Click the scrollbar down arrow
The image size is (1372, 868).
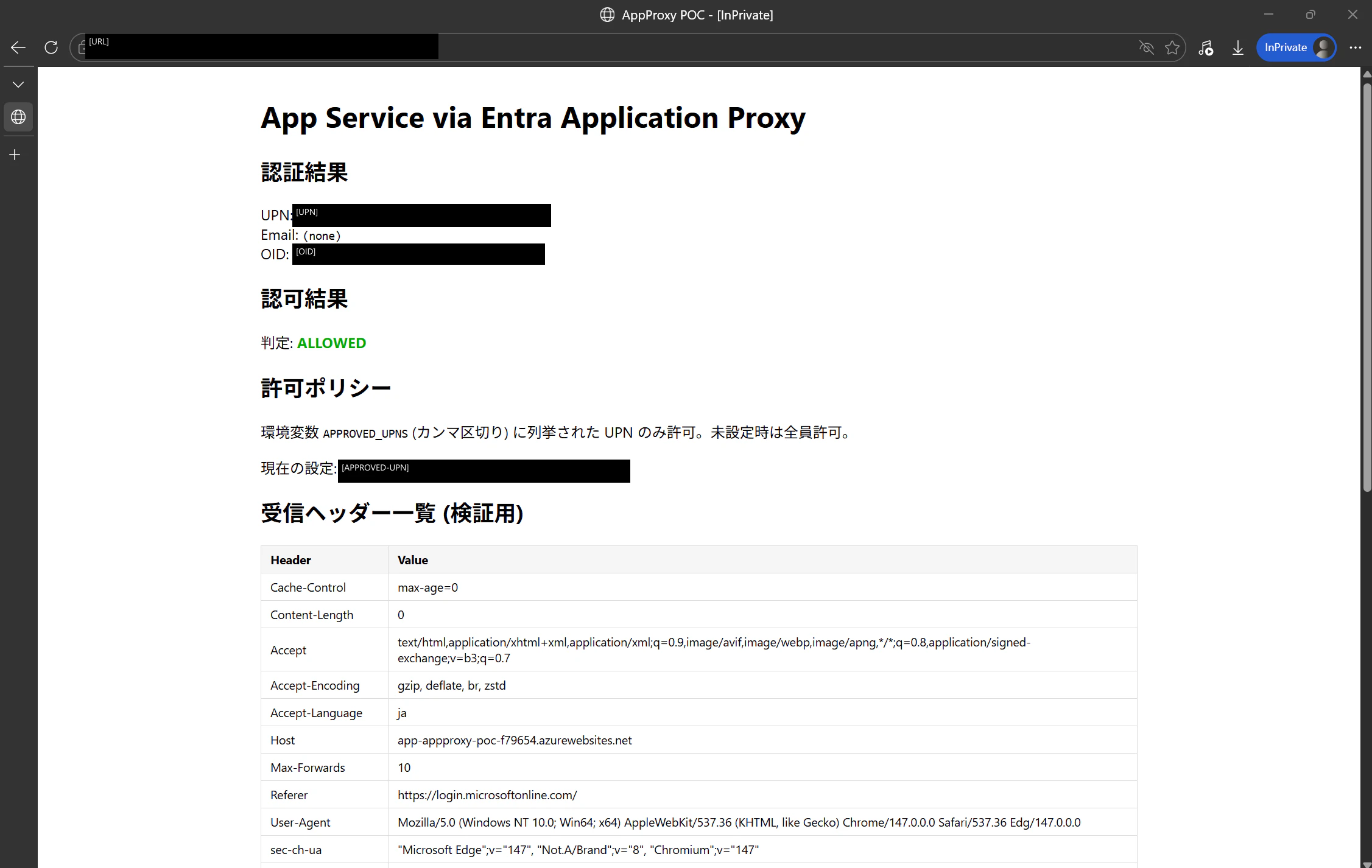(x=1367, y=864)
